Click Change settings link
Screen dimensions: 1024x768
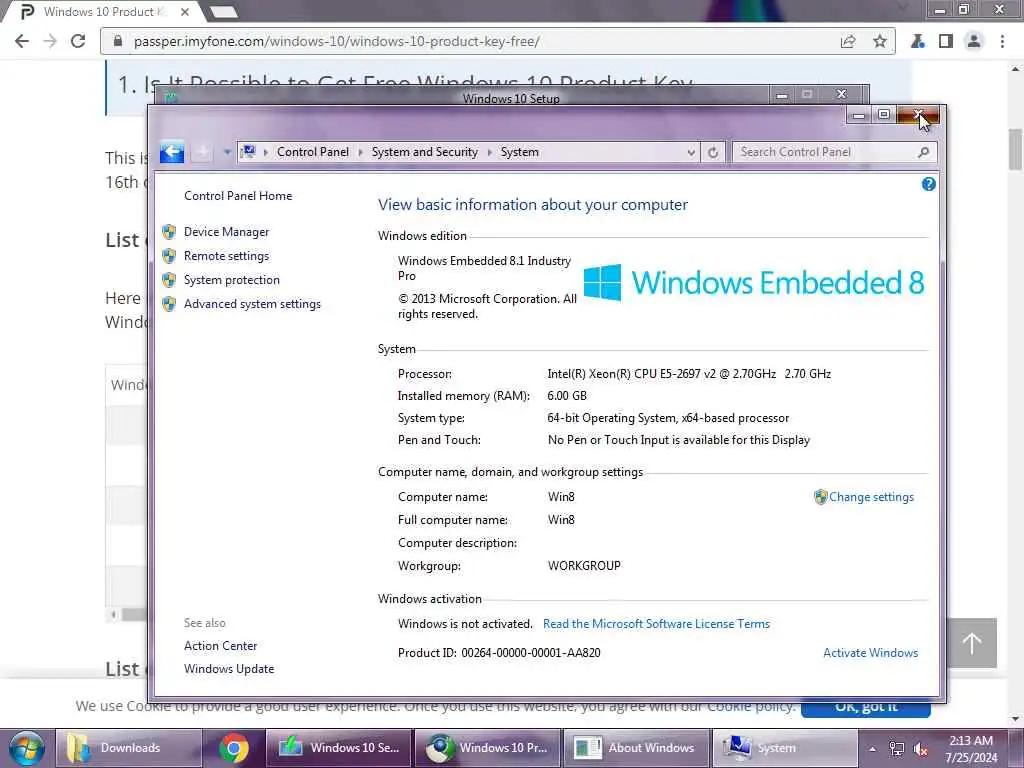pos(871,497)
